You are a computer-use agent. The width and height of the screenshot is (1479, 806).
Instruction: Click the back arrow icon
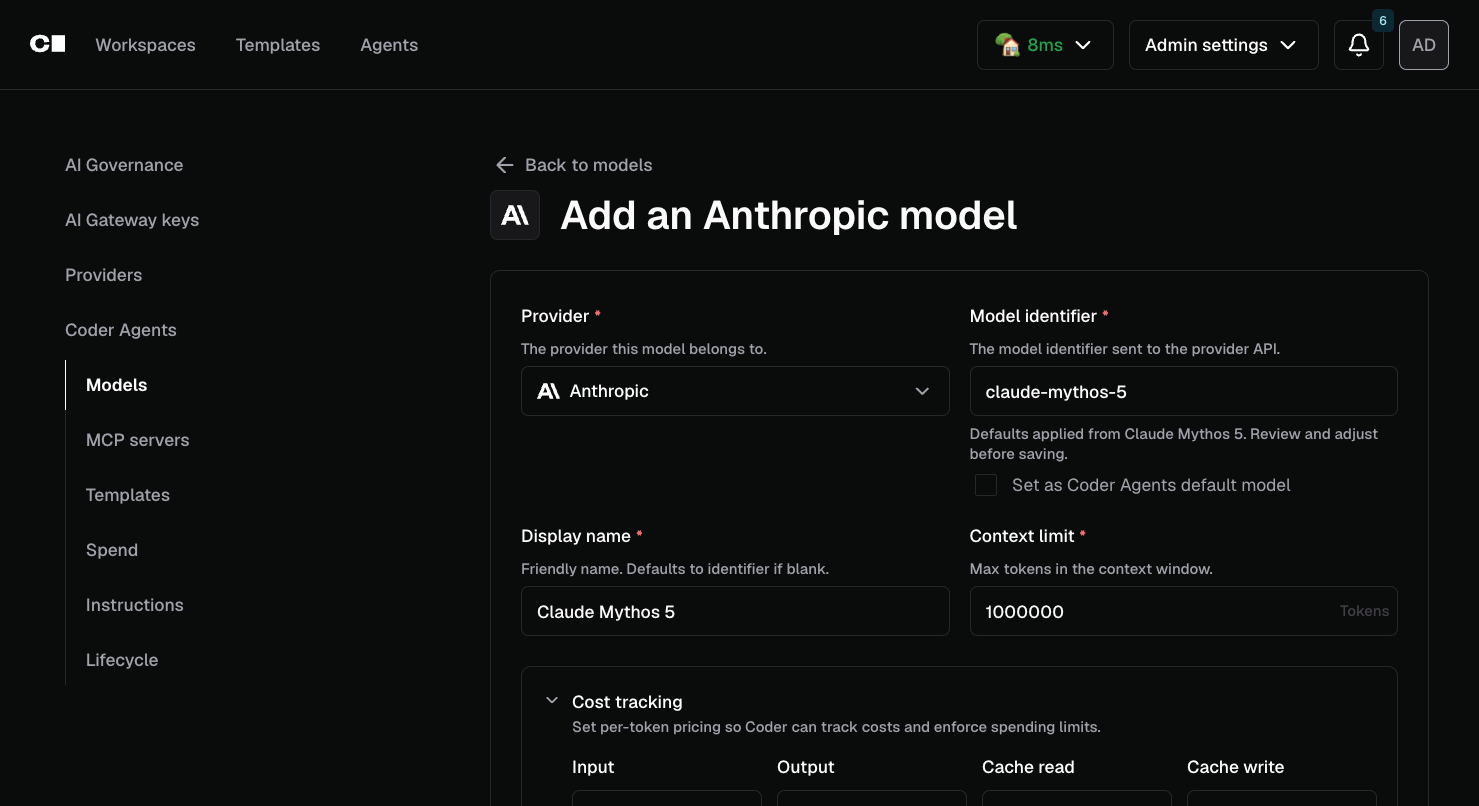point(505,165)
